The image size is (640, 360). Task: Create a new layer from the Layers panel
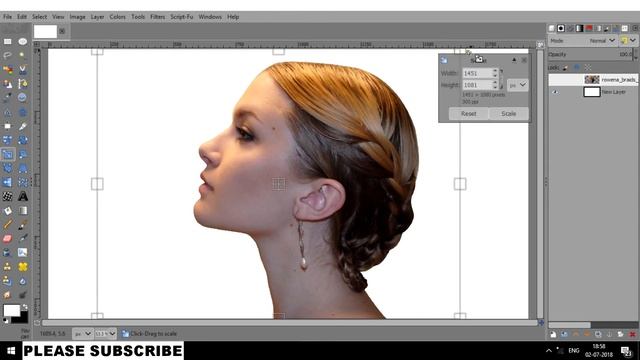[553, 334]
